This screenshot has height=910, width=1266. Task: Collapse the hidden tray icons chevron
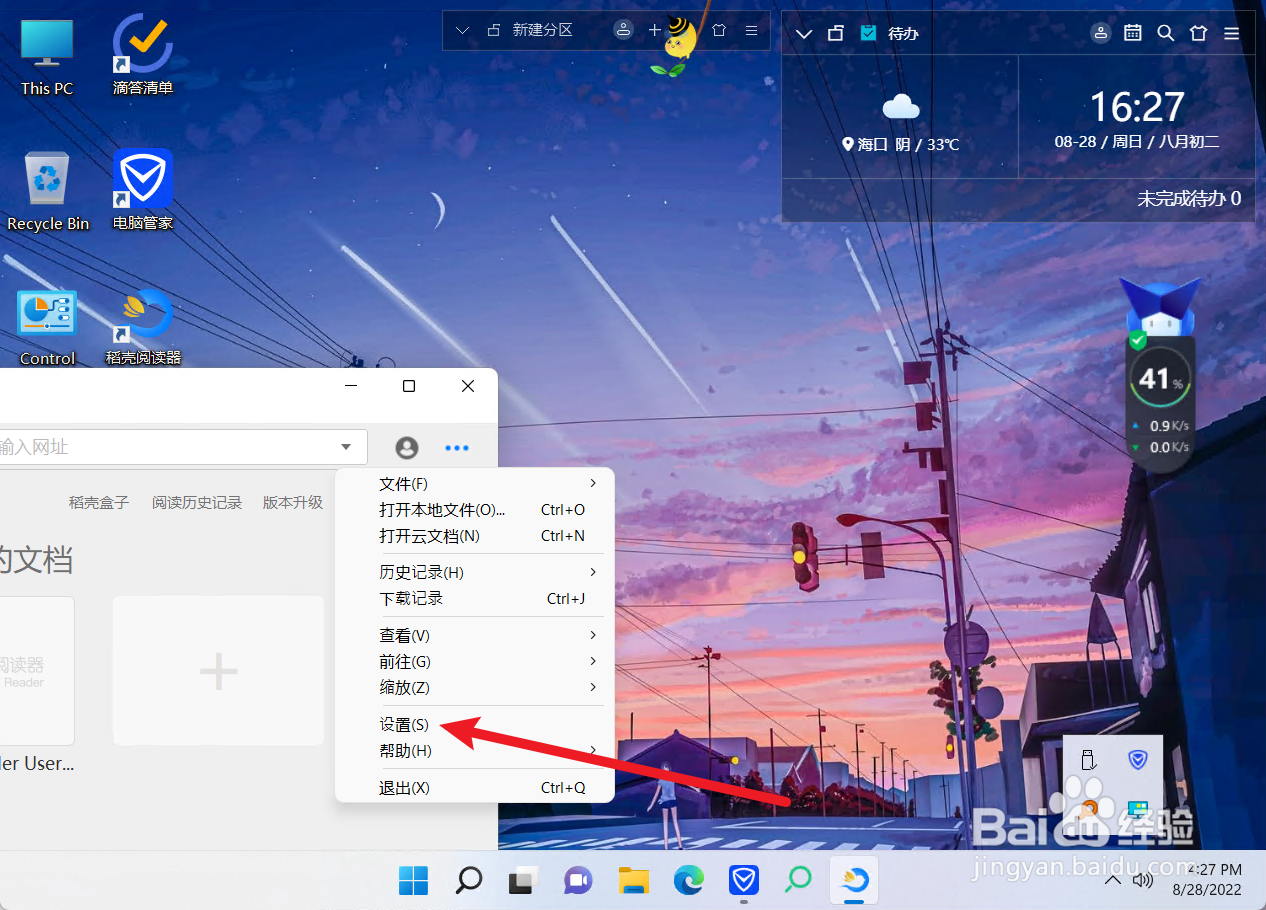1112,881
